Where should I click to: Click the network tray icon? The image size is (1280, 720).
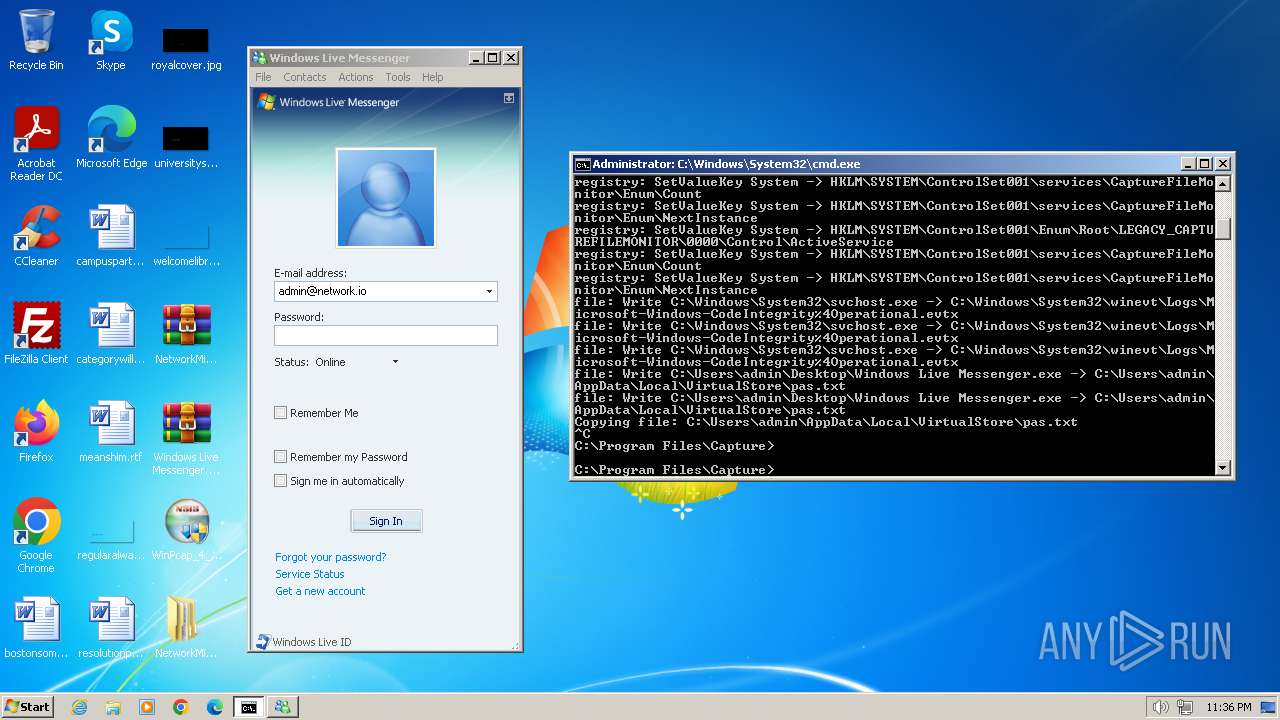(1185, 707)
